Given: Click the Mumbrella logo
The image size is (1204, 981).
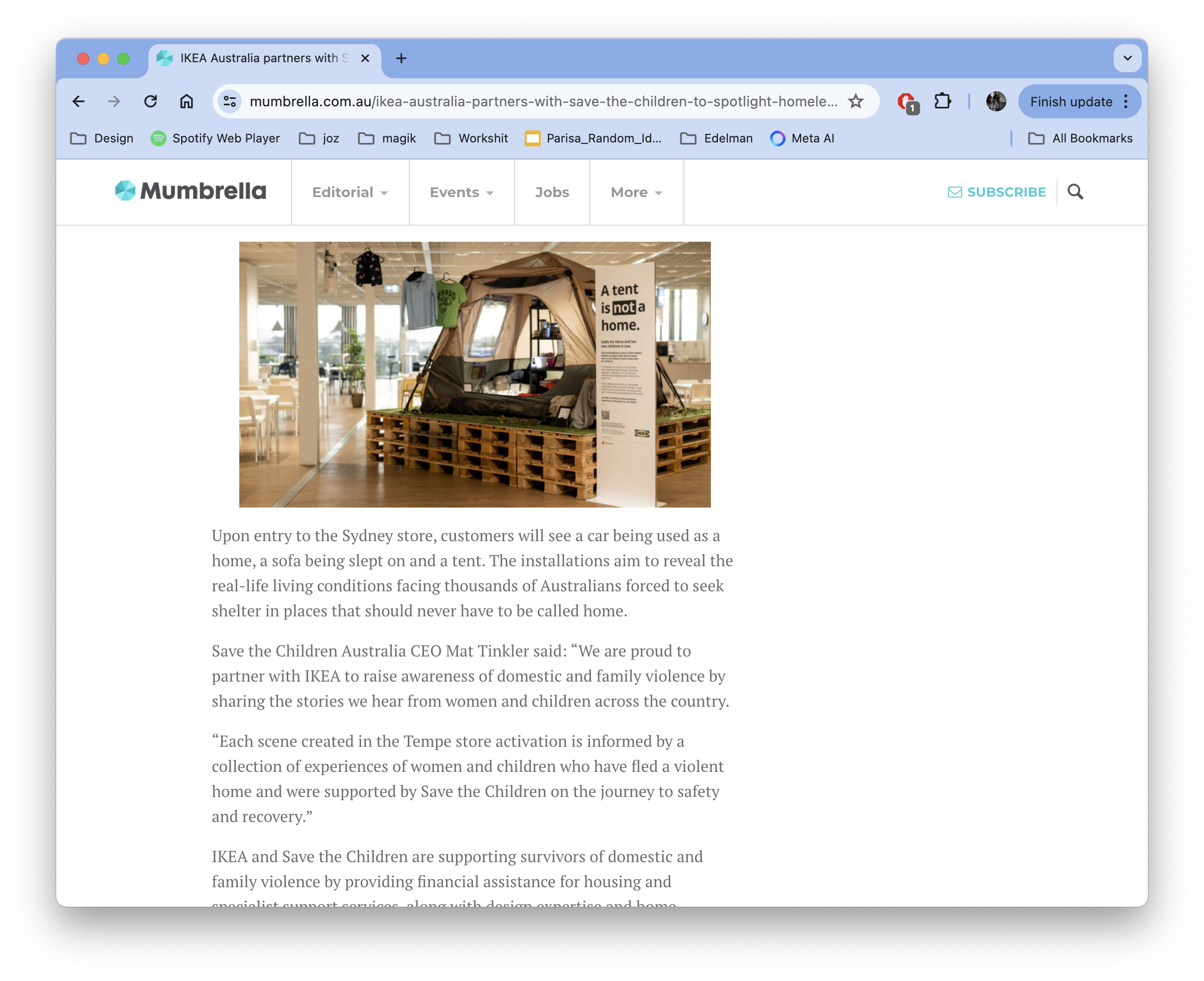Looking at the screenshot, I should pos(191,191).
